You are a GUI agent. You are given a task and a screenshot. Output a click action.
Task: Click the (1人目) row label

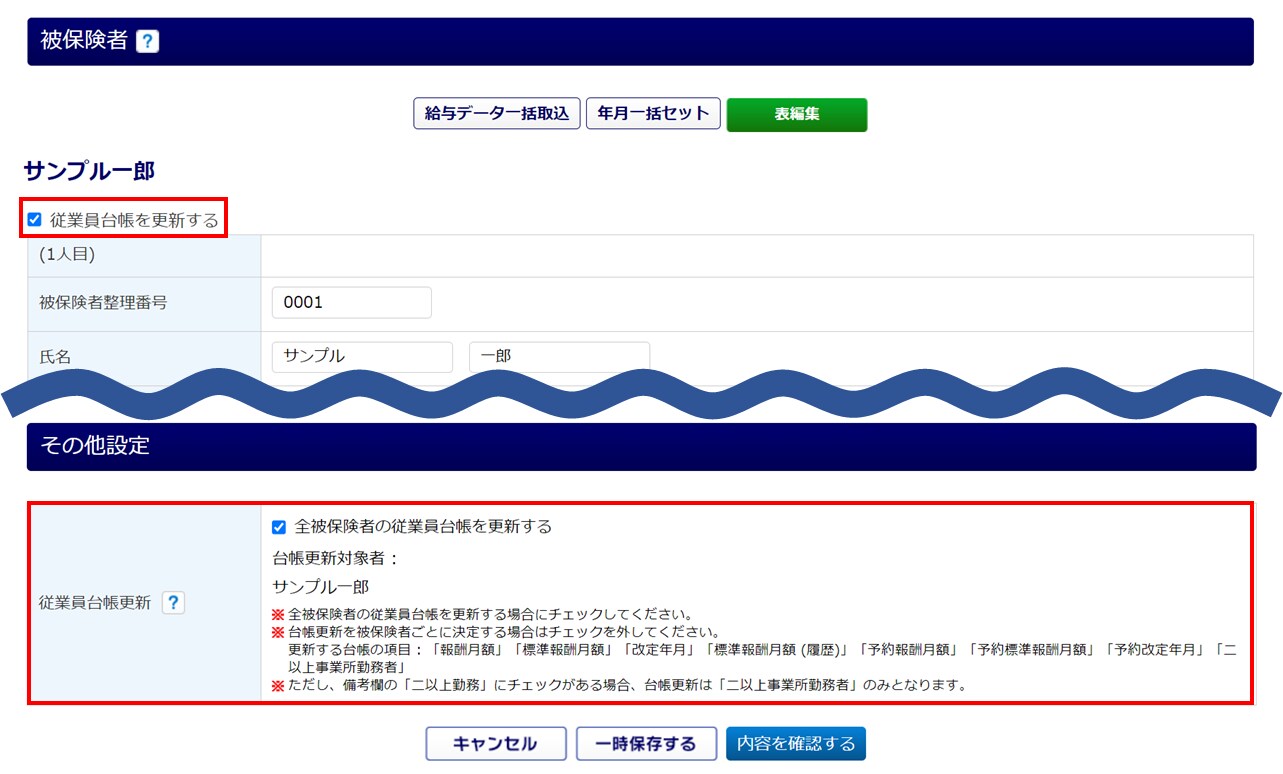click(67, 255)
